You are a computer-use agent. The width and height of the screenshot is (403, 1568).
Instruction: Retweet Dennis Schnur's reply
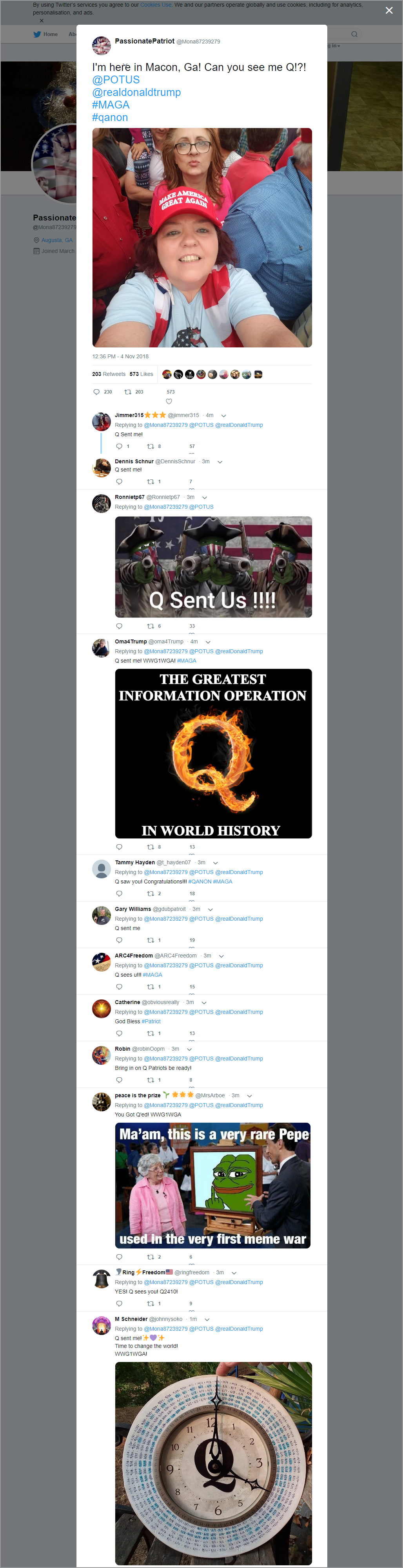(x=151, y=481)
